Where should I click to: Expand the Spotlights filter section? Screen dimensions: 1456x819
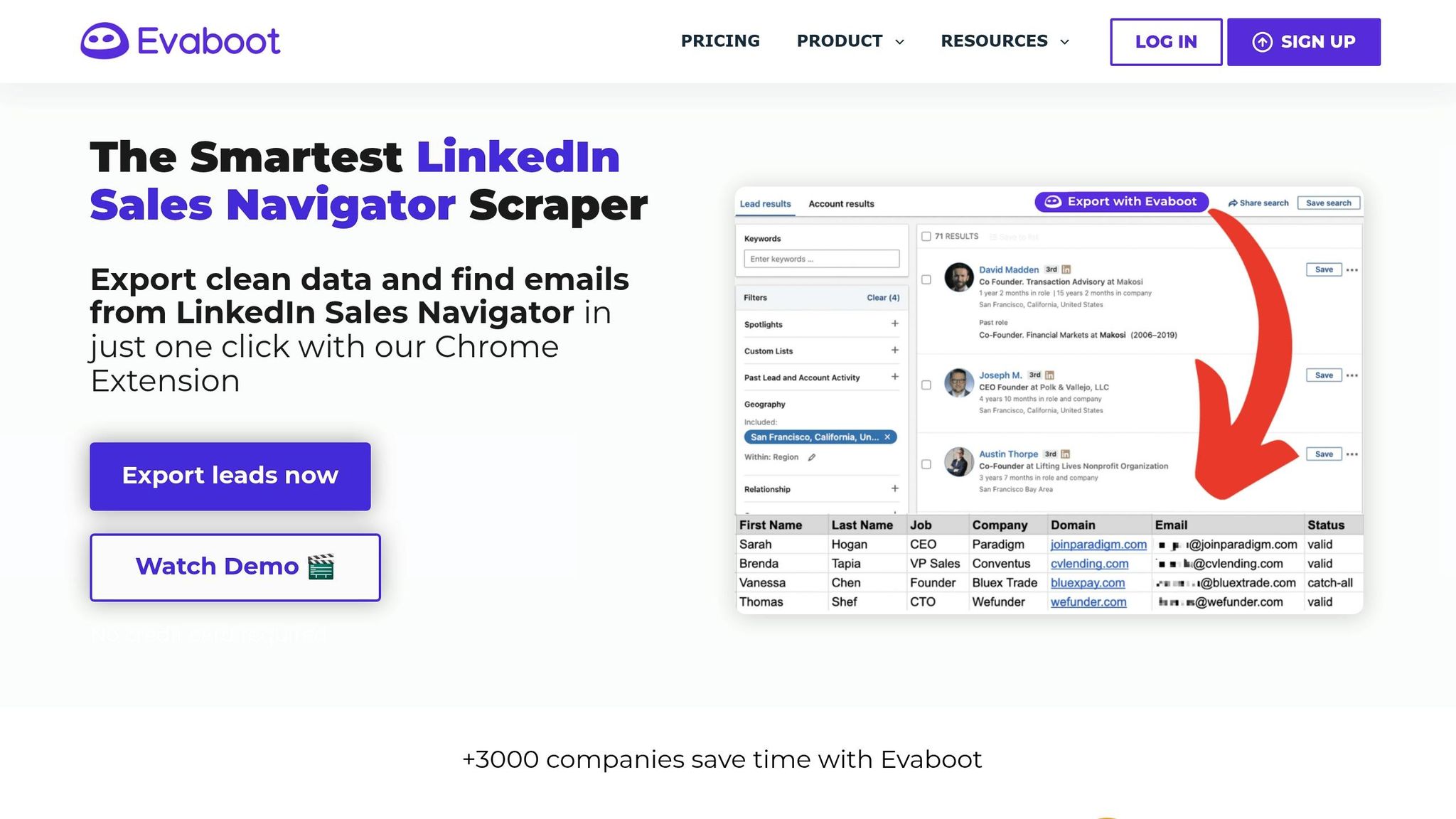click(894, 324)
